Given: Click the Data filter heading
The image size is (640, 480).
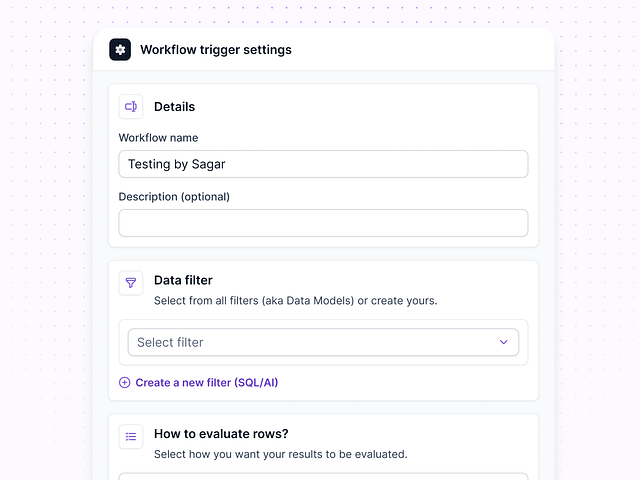Looking at the screenshot, I should coord(183,281).
